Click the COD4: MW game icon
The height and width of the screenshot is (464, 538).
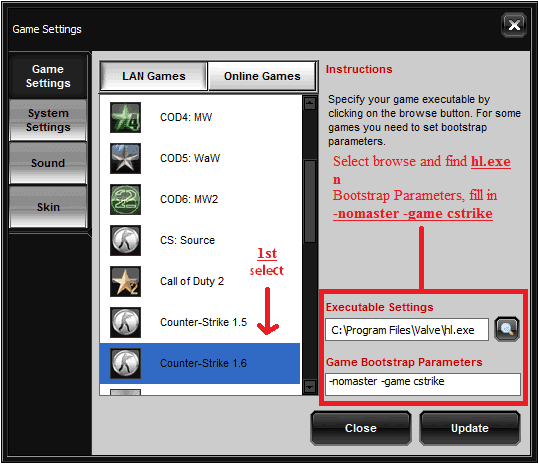(x=125, y=117)
